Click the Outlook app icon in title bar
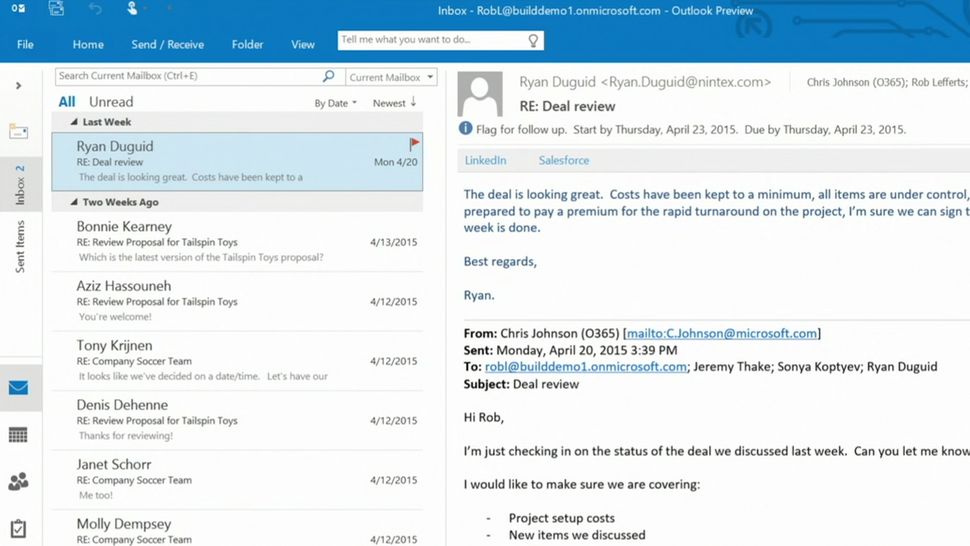 click(18, 9)
